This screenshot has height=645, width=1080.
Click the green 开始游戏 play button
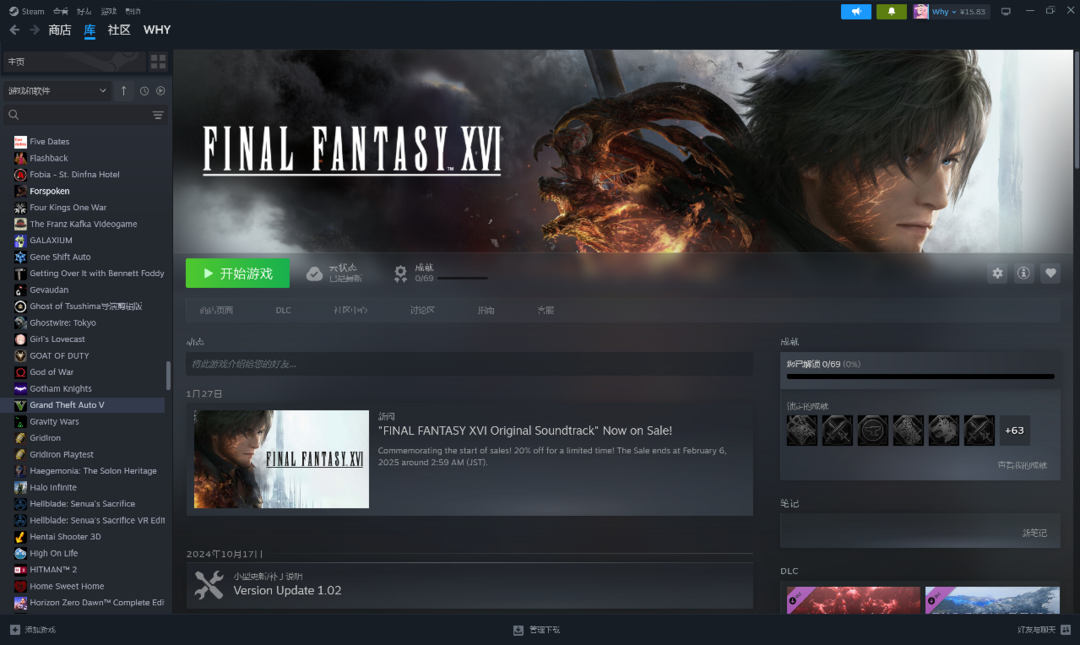pyautogui.click(x=238, y=274)
